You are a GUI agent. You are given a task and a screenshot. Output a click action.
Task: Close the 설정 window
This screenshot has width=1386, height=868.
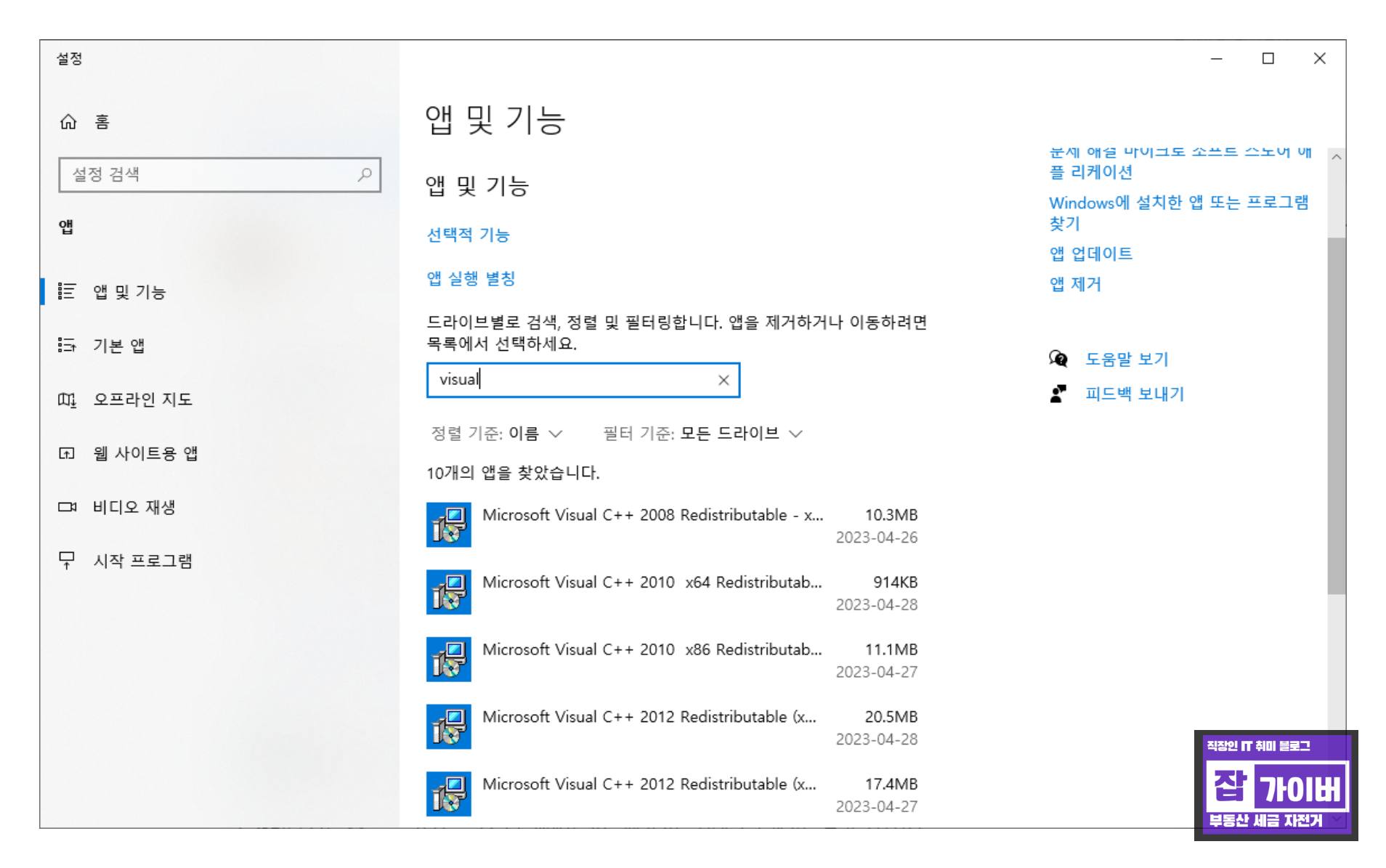(x=1320, y=59)
